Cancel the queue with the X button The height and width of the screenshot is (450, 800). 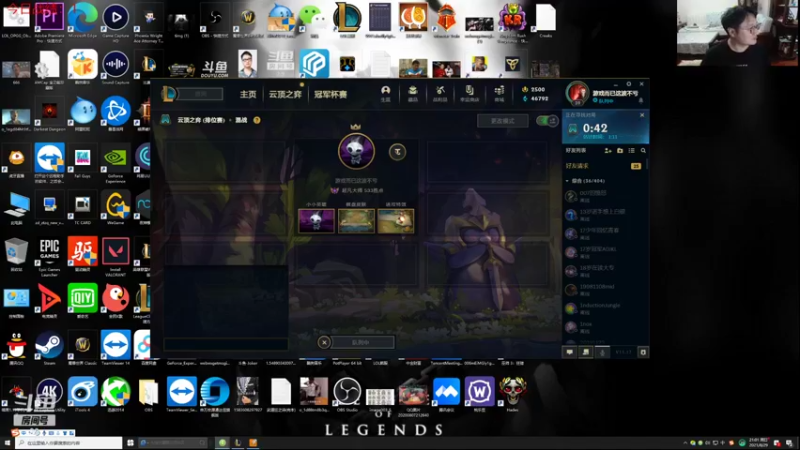[x=324, y=342]
